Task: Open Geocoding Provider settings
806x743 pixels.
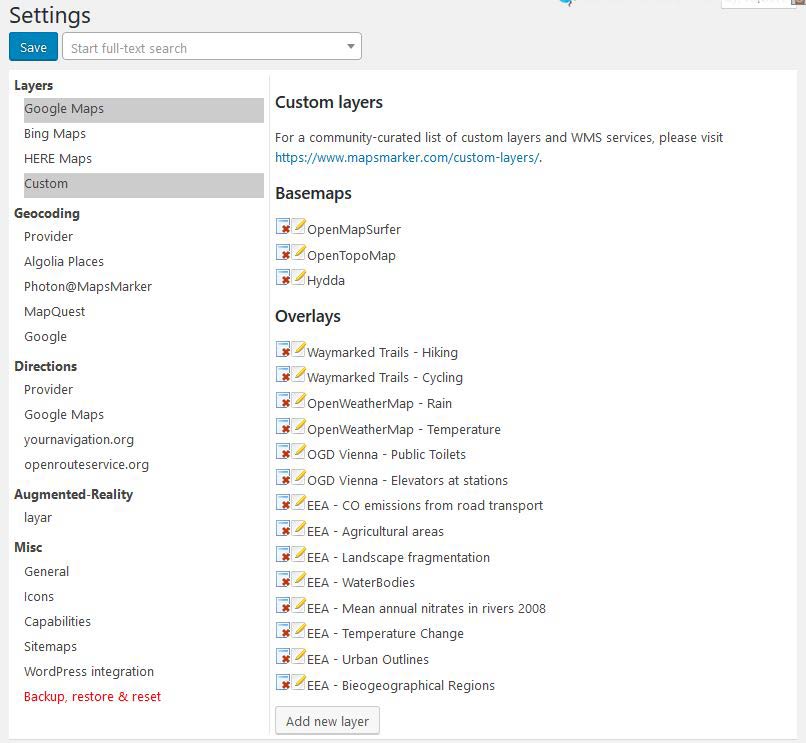Action: coord(48,237)
